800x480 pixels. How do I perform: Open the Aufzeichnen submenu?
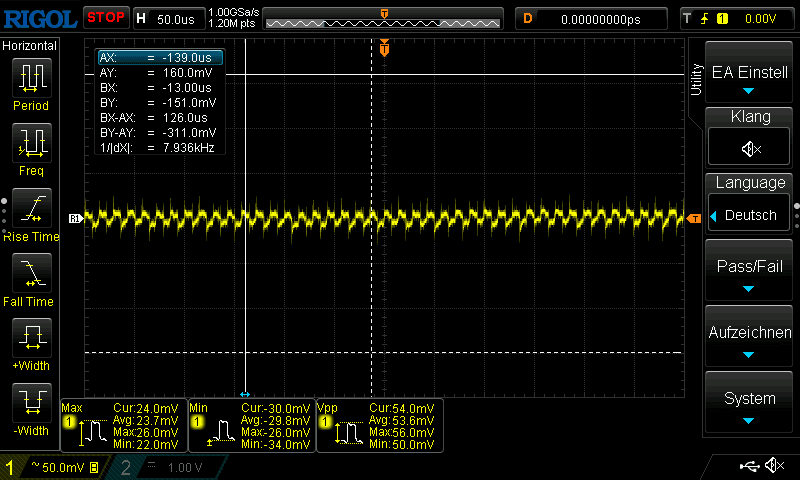(748, 337)
